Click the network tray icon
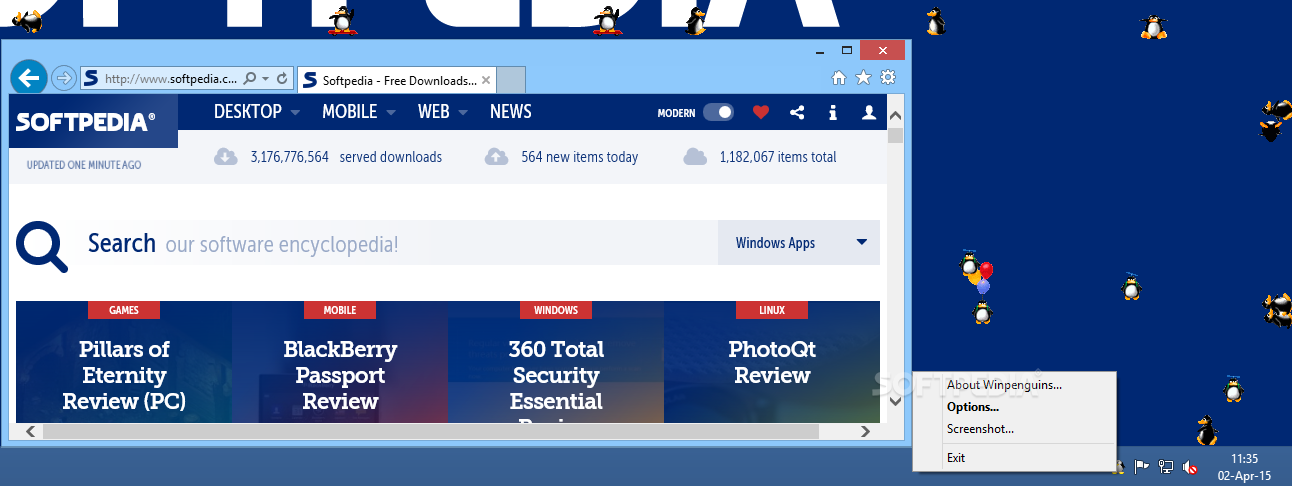 pyautogui.click(x=1166, y=467)
